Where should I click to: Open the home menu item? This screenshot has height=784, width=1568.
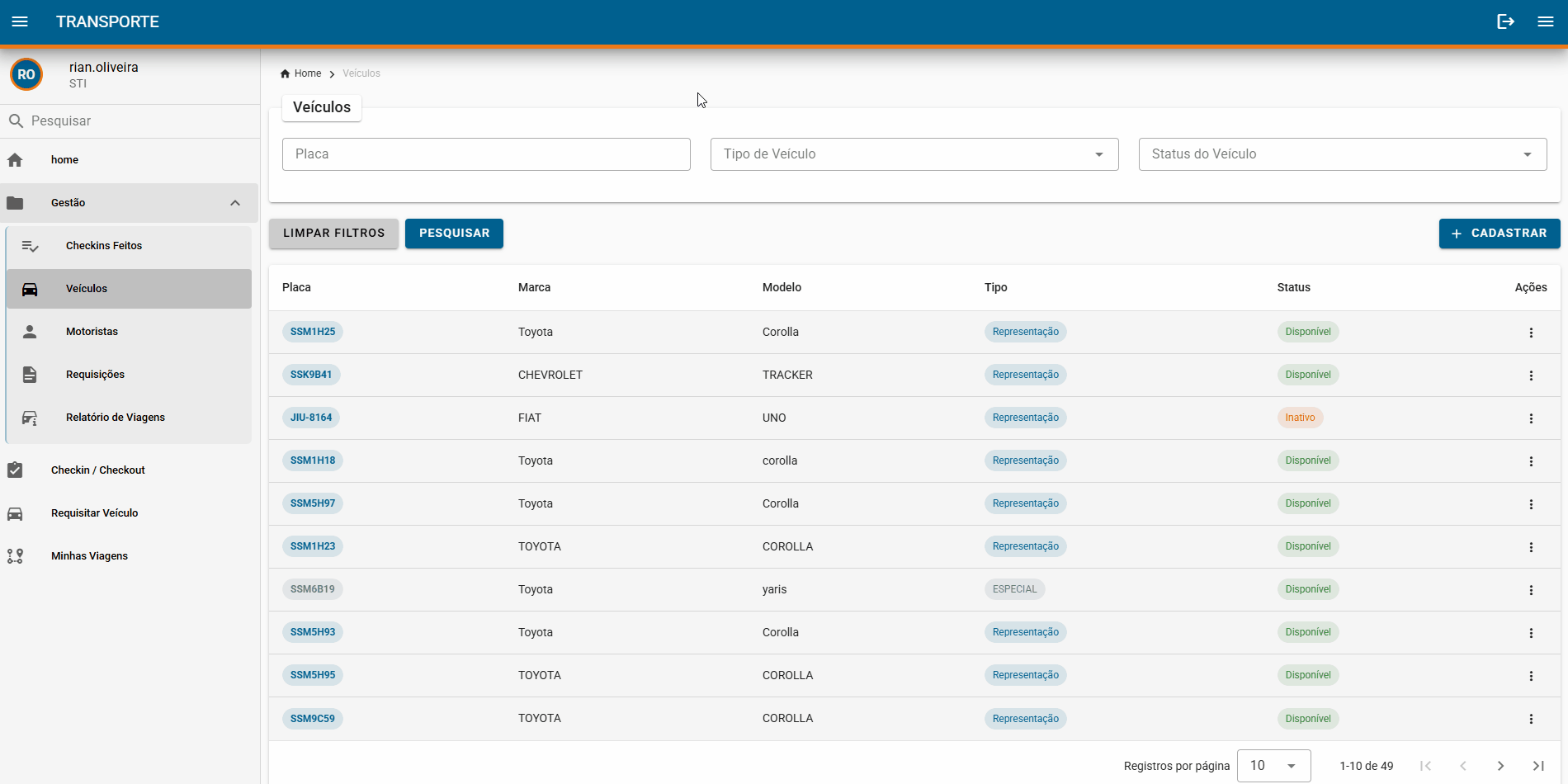click(x=130, y=160)
